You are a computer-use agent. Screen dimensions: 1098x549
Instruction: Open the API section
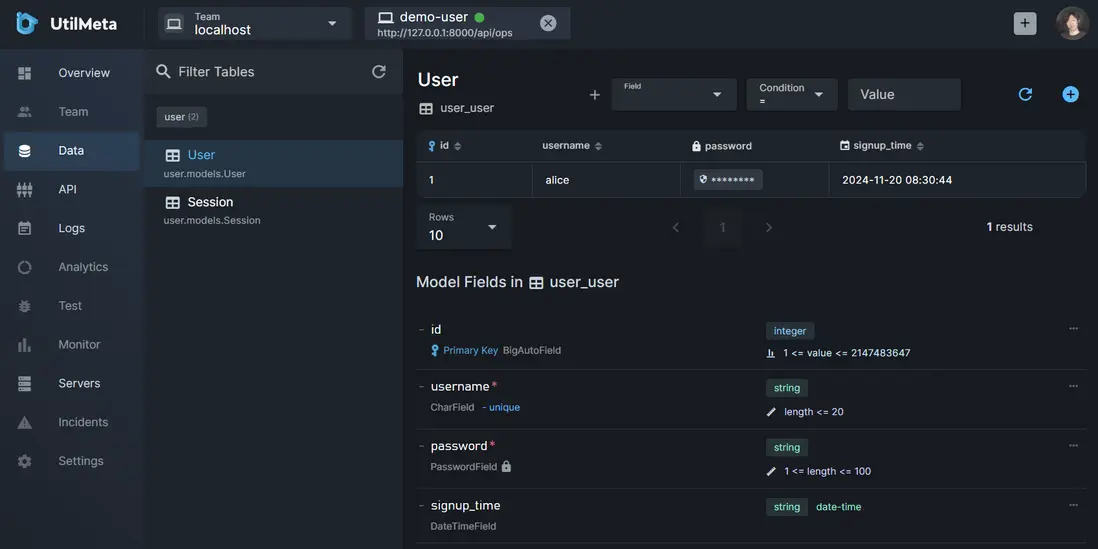(x=71, y=189)
